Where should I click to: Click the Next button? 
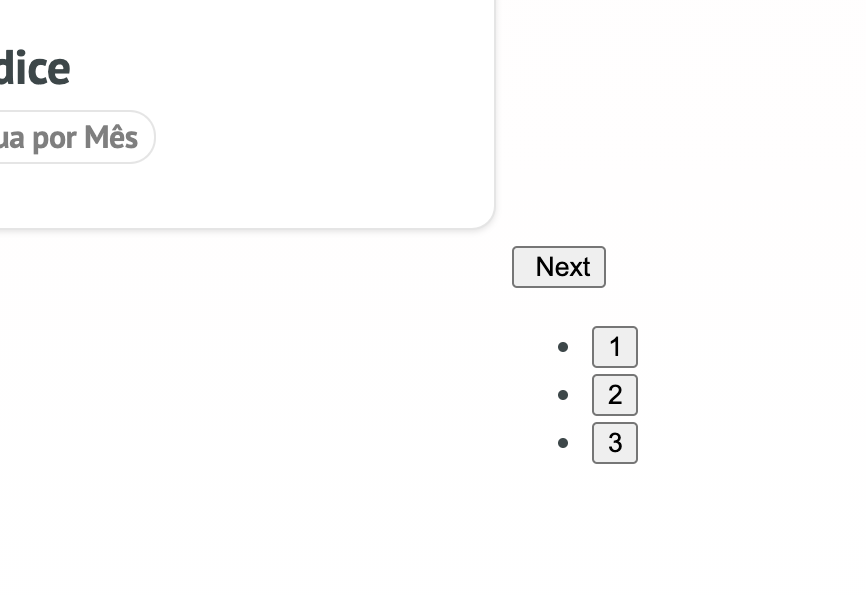click(x=559, y=267)
